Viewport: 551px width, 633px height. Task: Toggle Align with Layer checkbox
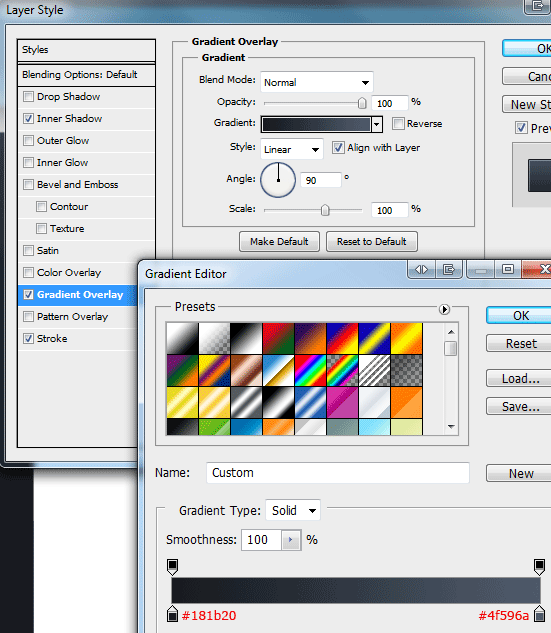[x=338, y=148]
